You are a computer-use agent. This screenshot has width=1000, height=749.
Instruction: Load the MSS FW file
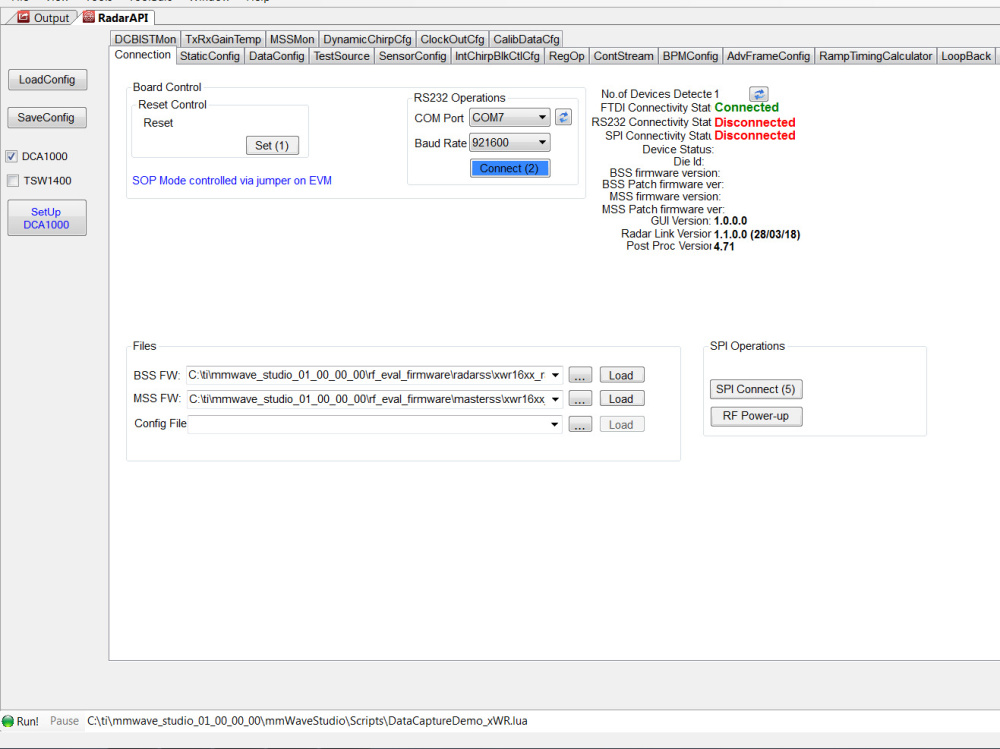coord(621,399)
